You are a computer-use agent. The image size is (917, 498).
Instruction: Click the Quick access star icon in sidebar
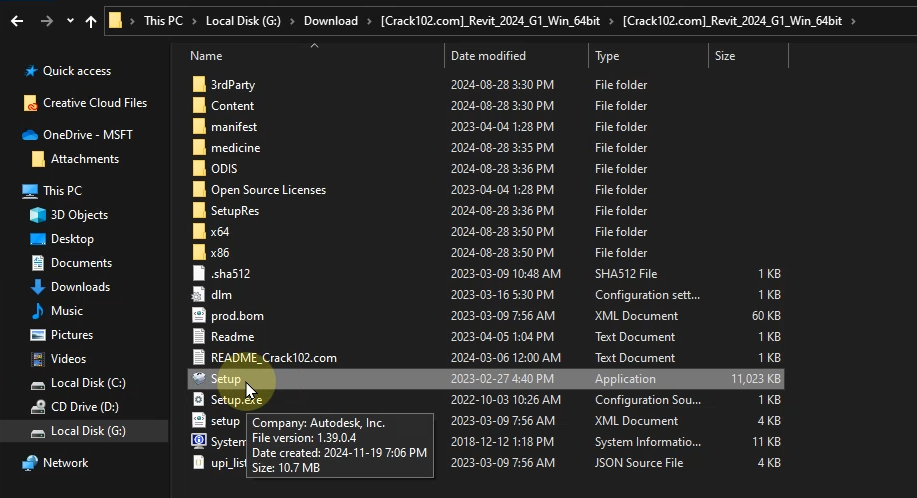30,71
